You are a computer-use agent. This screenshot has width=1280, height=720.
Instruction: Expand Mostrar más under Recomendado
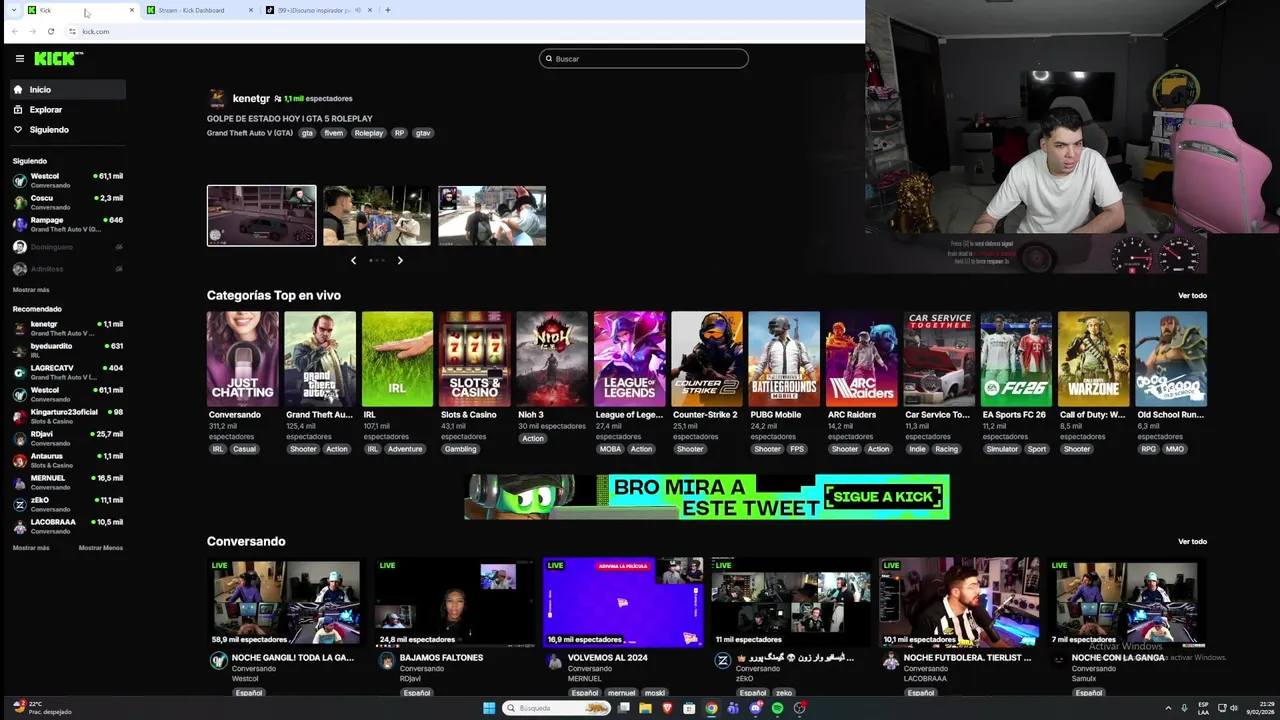pyautogui.click(x=31, y=548)
